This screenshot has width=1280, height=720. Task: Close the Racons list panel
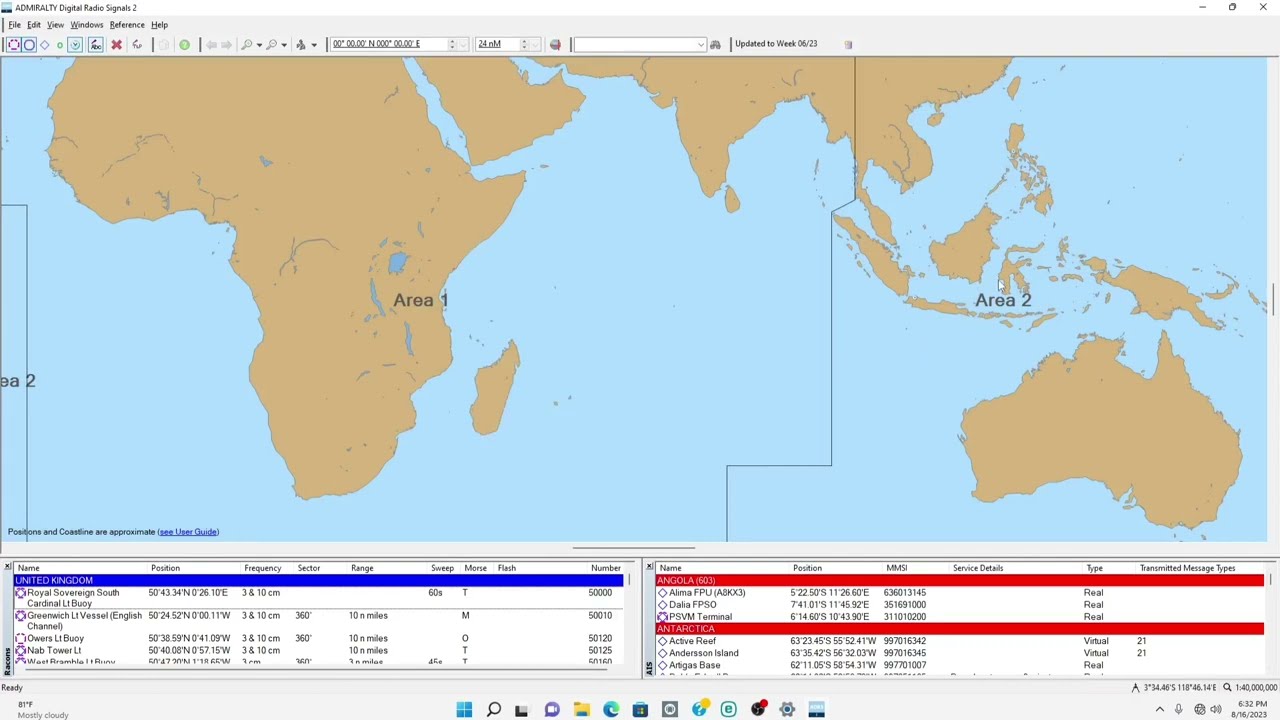click(x=8, y=568)
